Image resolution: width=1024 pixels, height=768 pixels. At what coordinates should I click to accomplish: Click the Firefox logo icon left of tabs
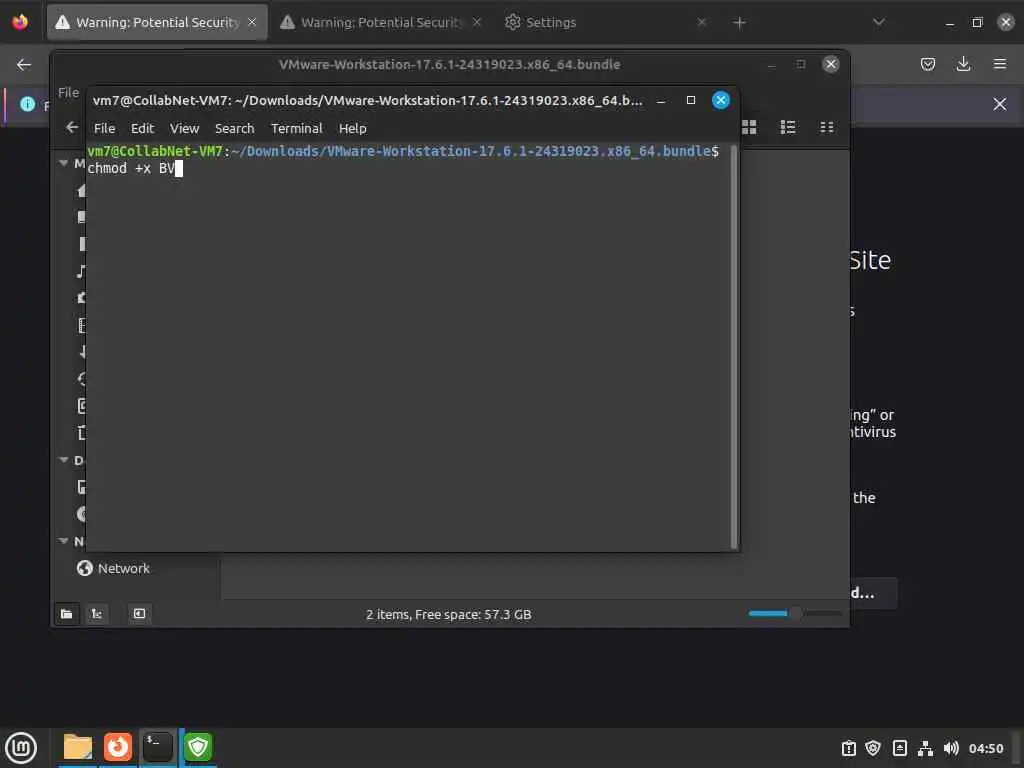20,22
